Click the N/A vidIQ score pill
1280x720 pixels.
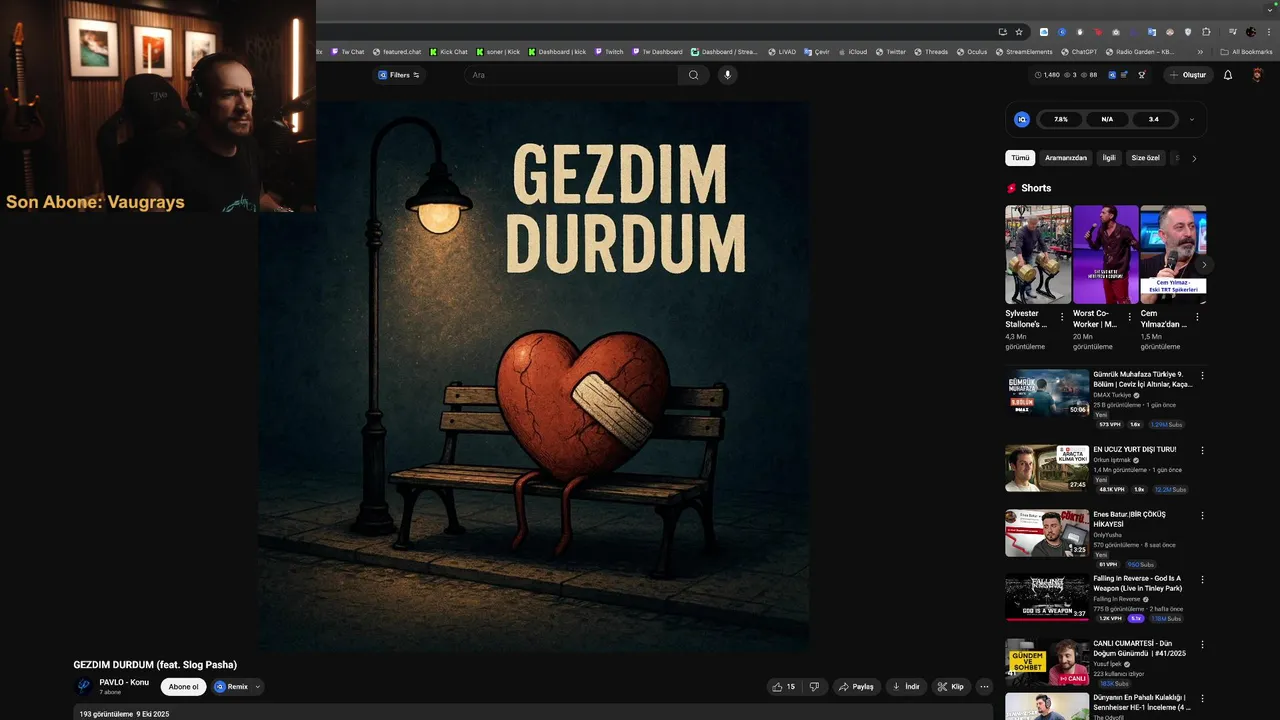tap(1107, 119)
